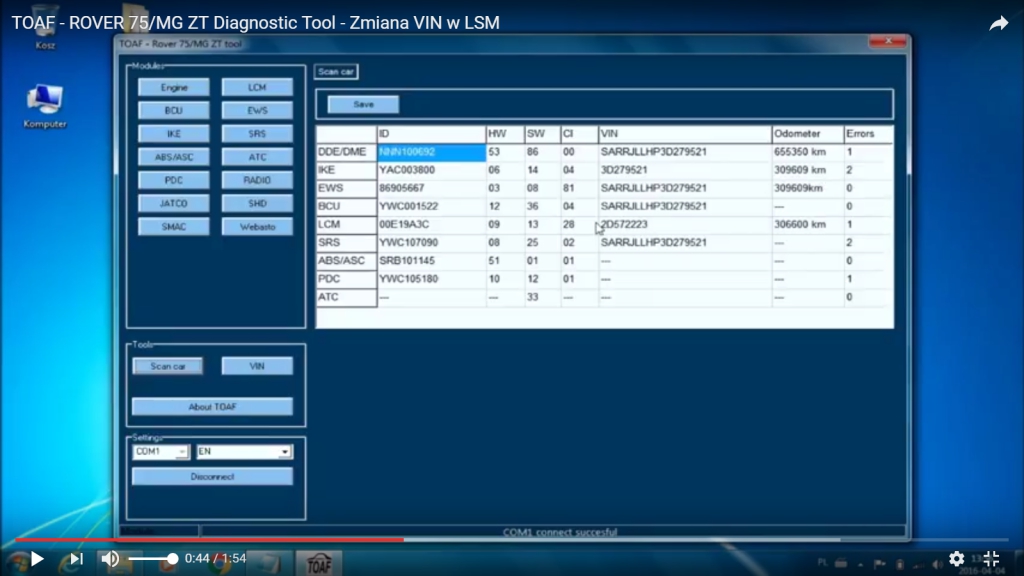1024x576 pixels.
Task: Click the COM1 connect succesful status text
Action: tap(560, 532)
